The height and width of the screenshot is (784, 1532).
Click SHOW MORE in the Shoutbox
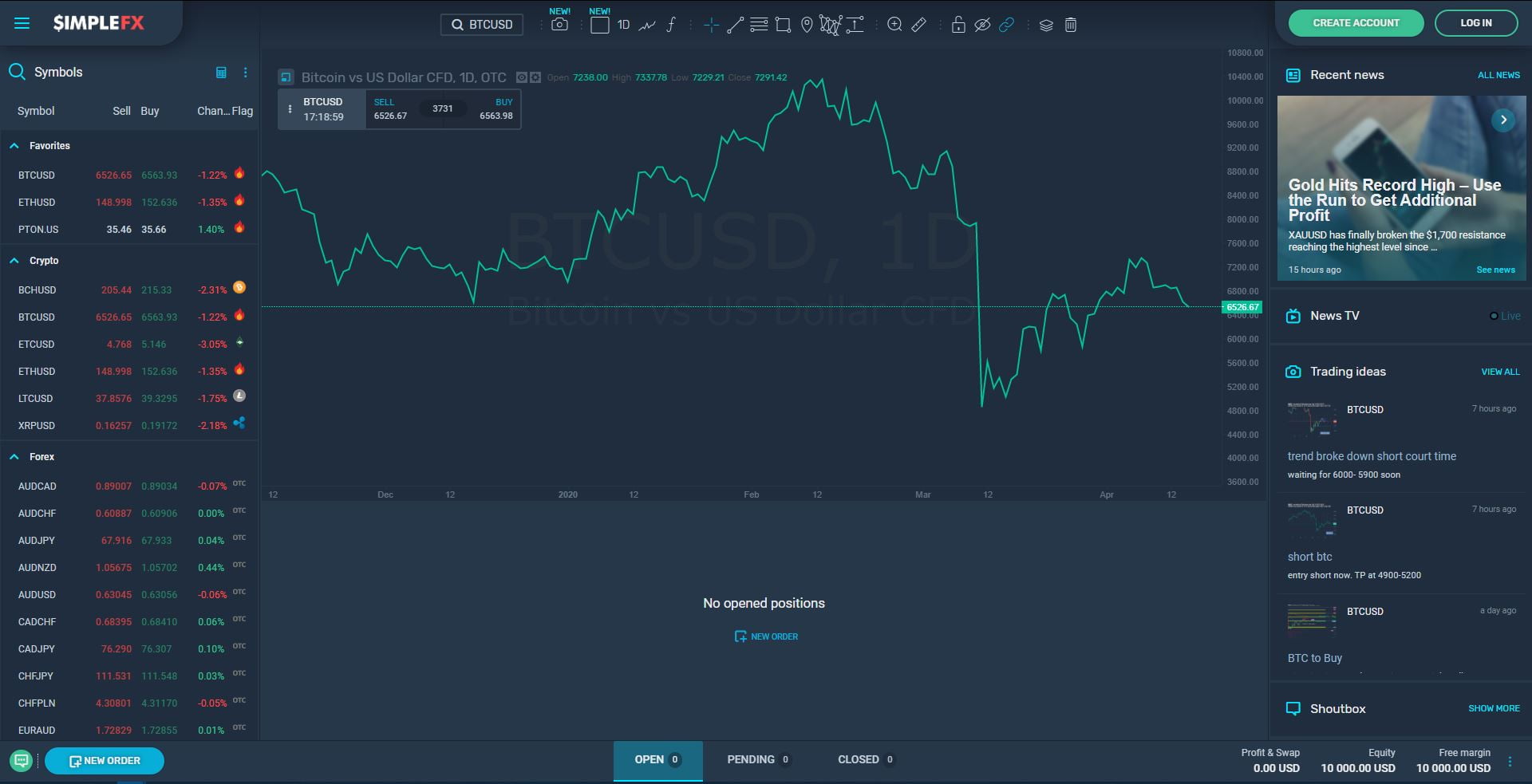pyautogui.click(x=1494, y=708)
